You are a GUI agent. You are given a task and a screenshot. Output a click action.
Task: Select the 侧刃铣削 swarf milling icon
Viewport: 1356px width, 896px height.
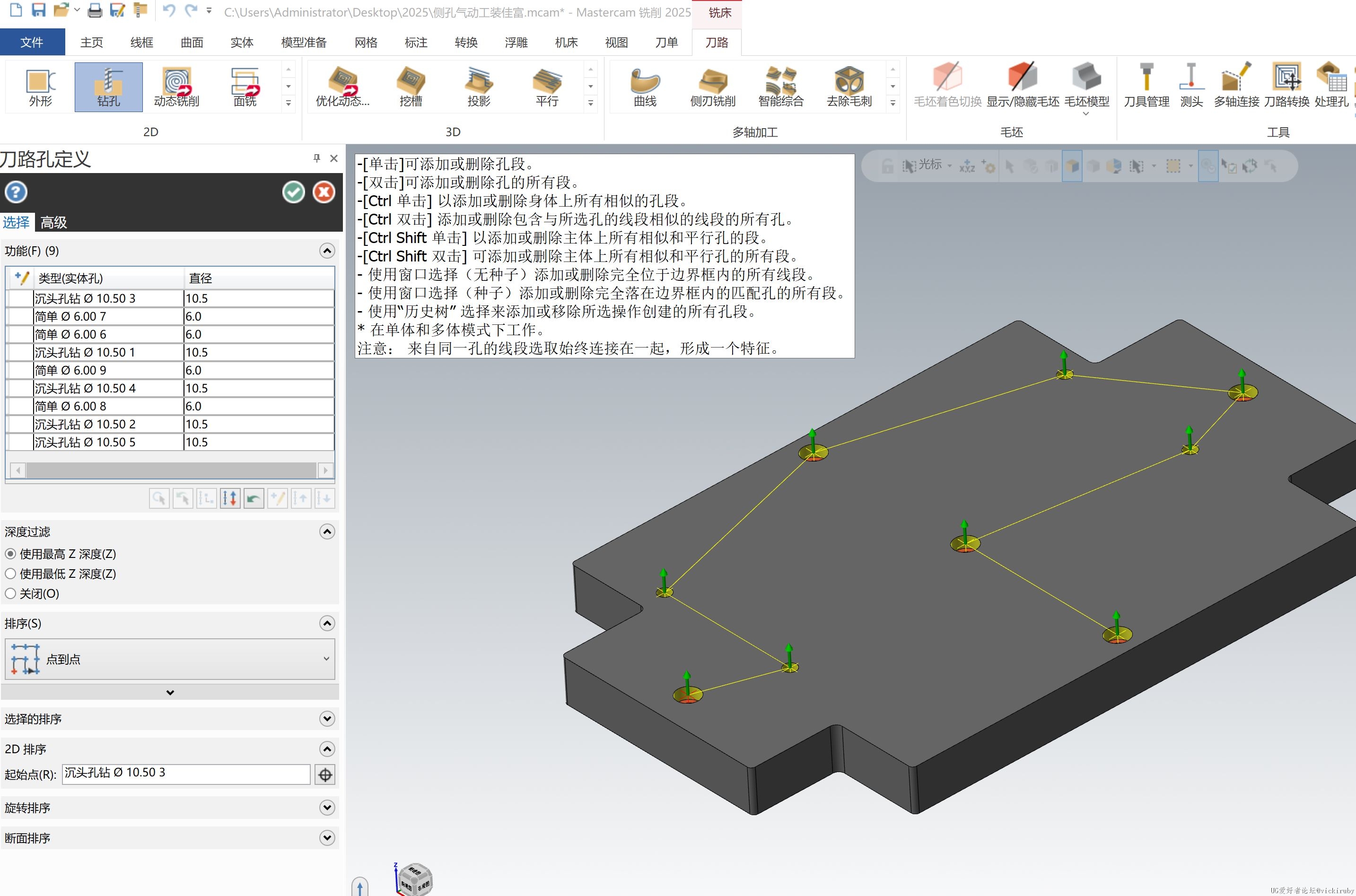tap(713, 87)
